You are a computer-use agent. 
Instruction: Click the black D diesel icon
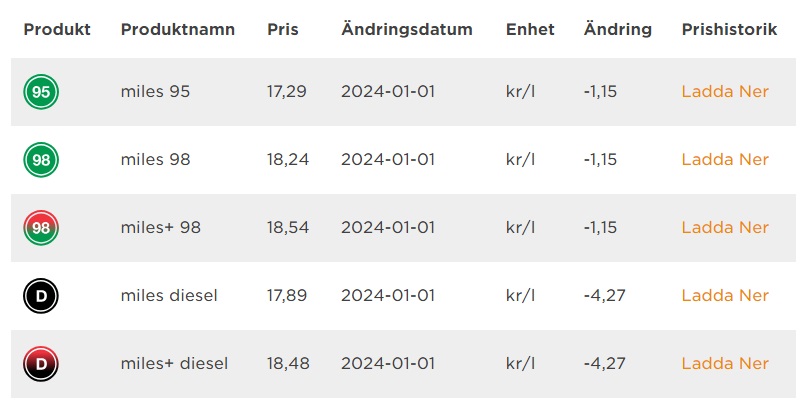click(41, 296)
